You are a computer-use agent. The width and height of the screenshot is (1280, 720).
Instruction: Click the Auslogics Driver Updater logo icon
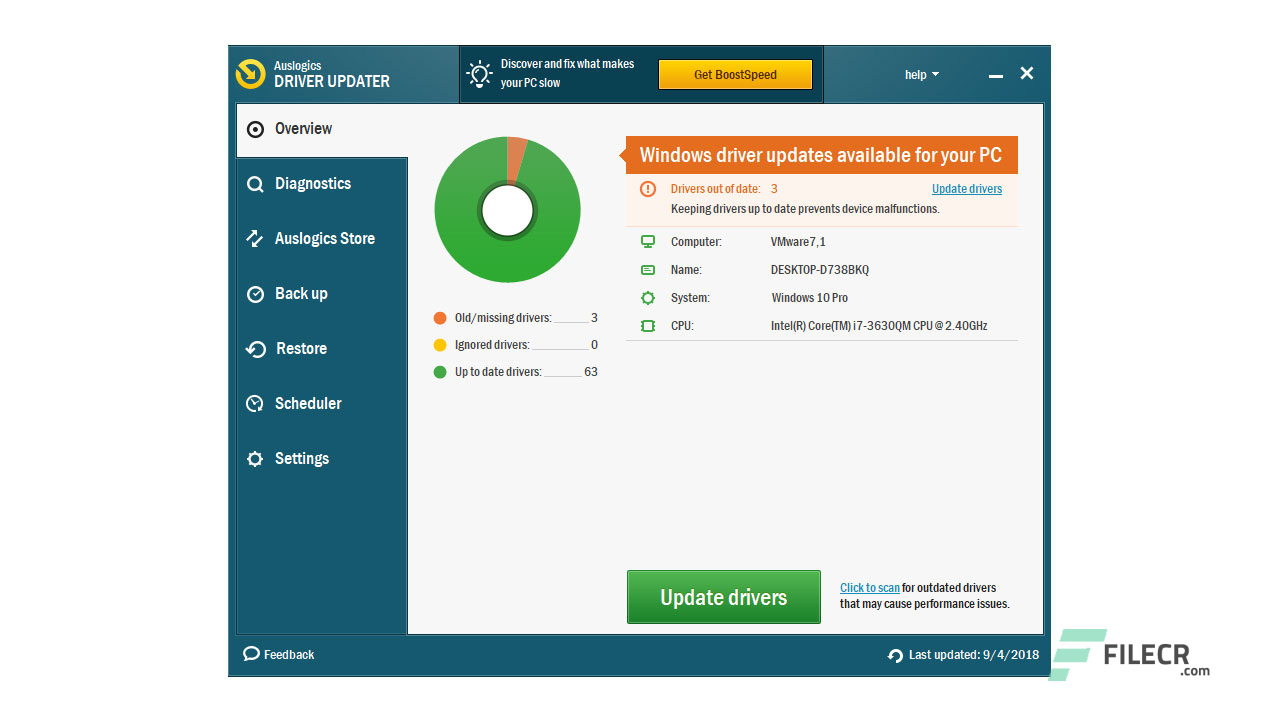tap(250, 74)
